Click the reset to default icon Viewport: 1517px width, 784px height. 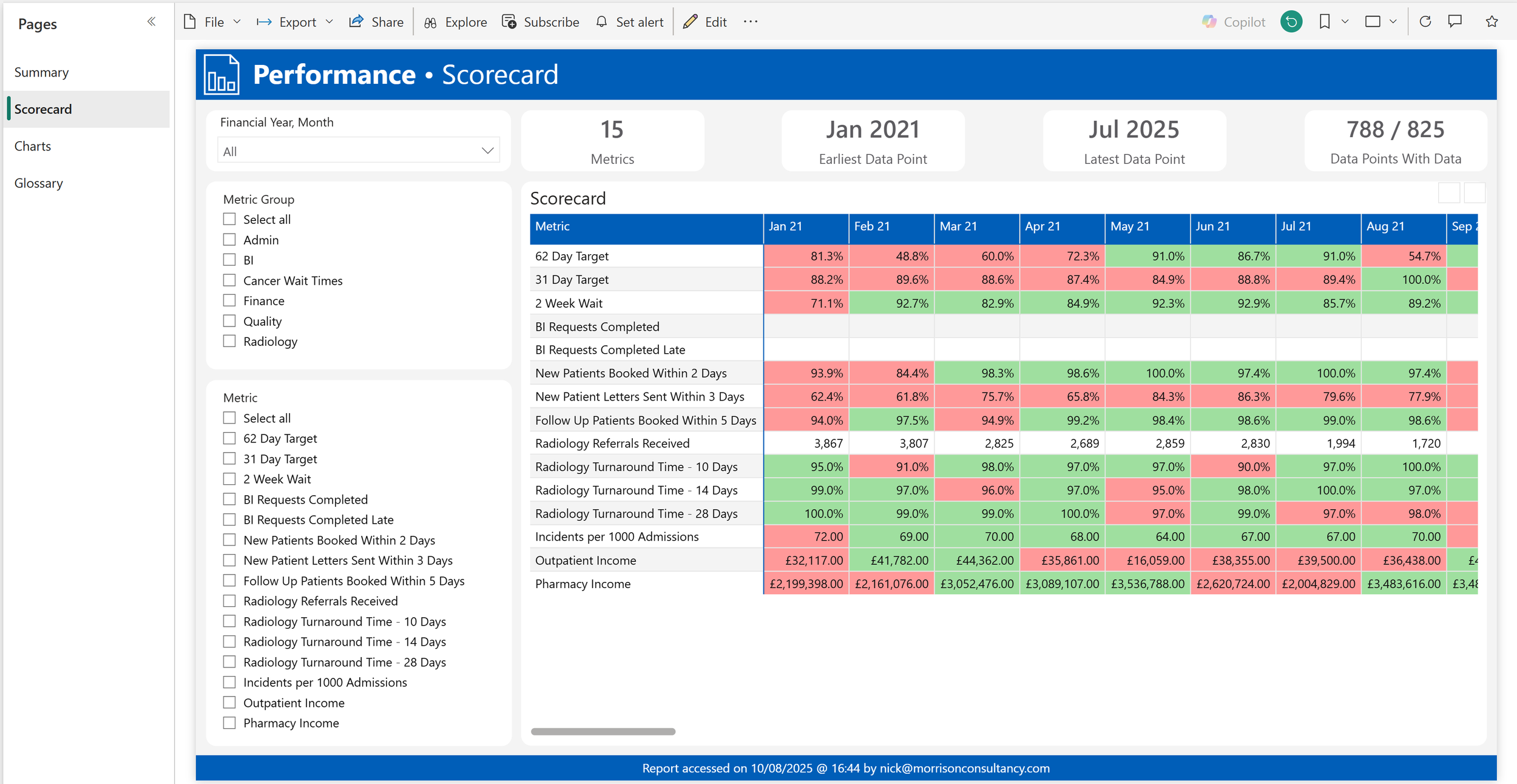point(1291,22)
